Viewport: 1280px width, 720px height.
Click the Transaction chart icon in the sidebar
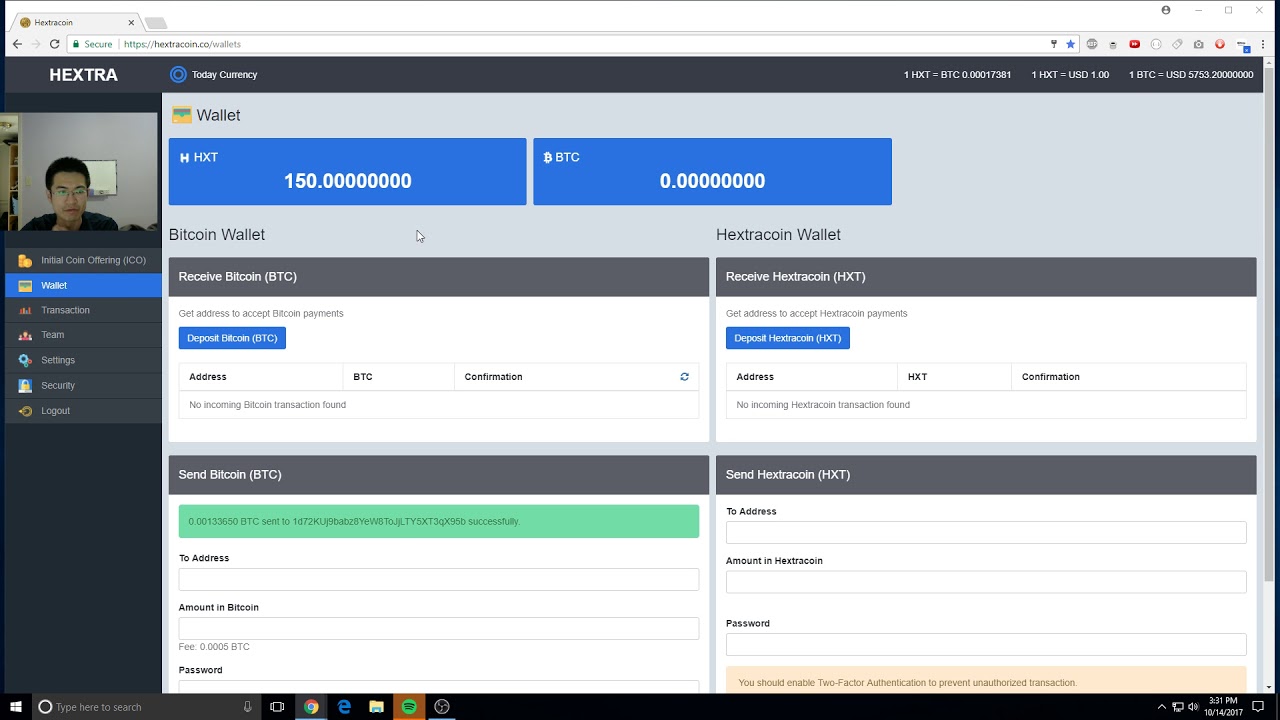tap(25, 310)
